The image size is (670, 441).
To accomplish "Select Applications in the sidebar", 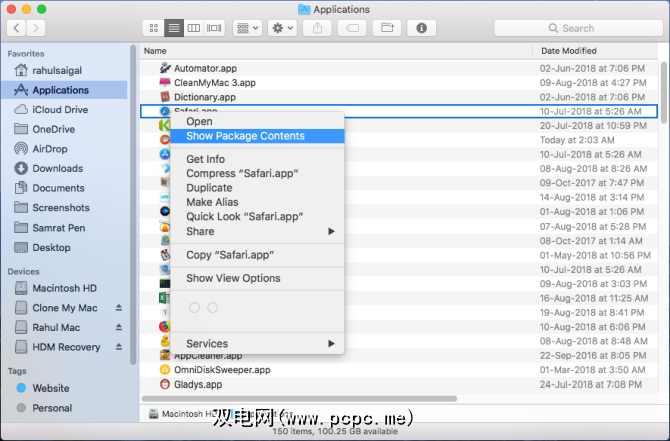I will coord(64,90).
